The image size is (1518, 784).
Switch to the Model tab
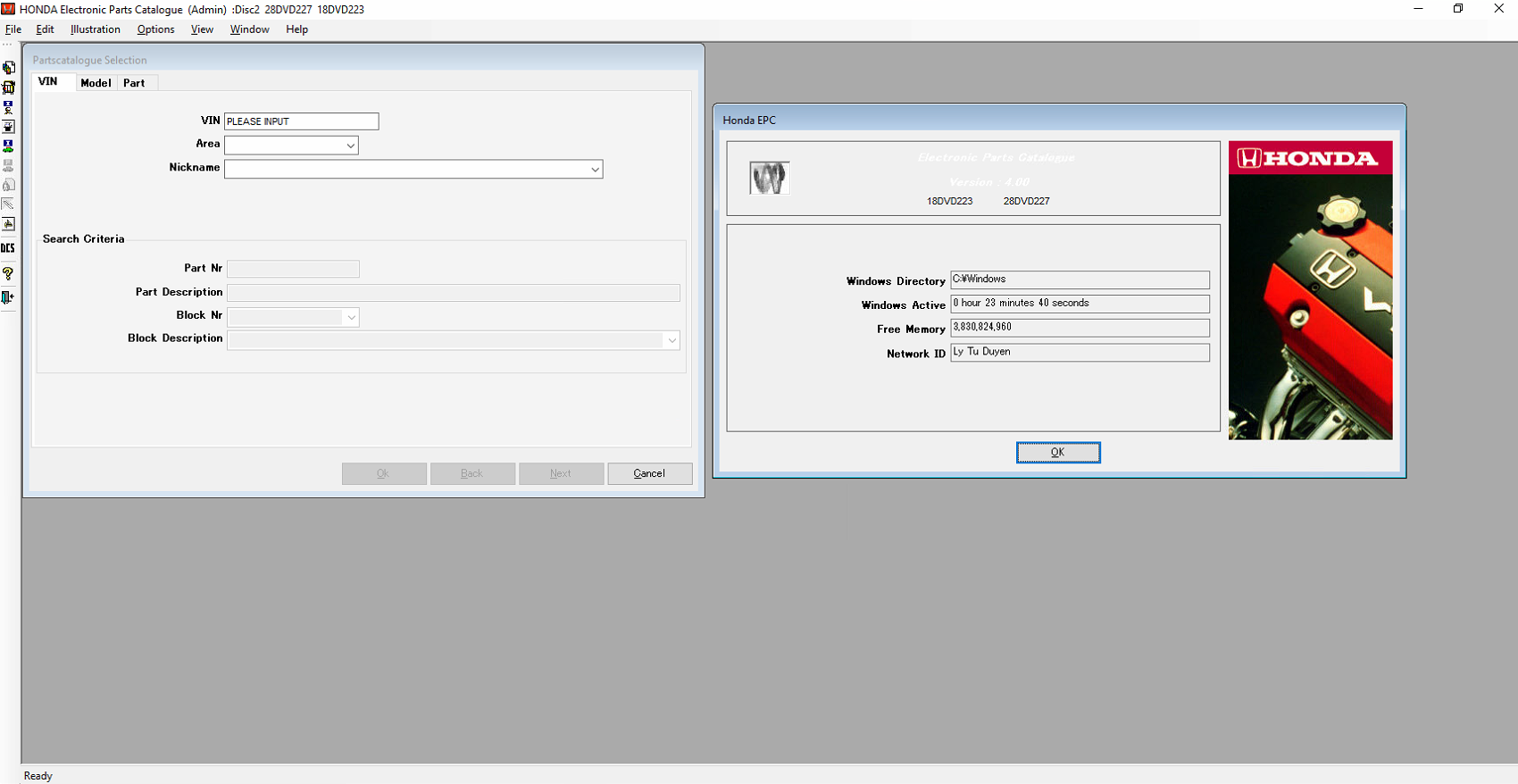(96, 83)
